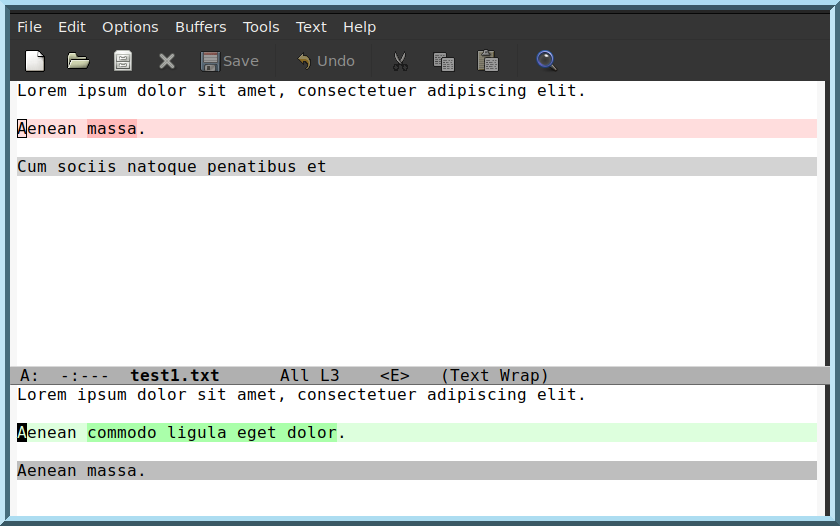Open the Help menu

[x=359, y=27]
